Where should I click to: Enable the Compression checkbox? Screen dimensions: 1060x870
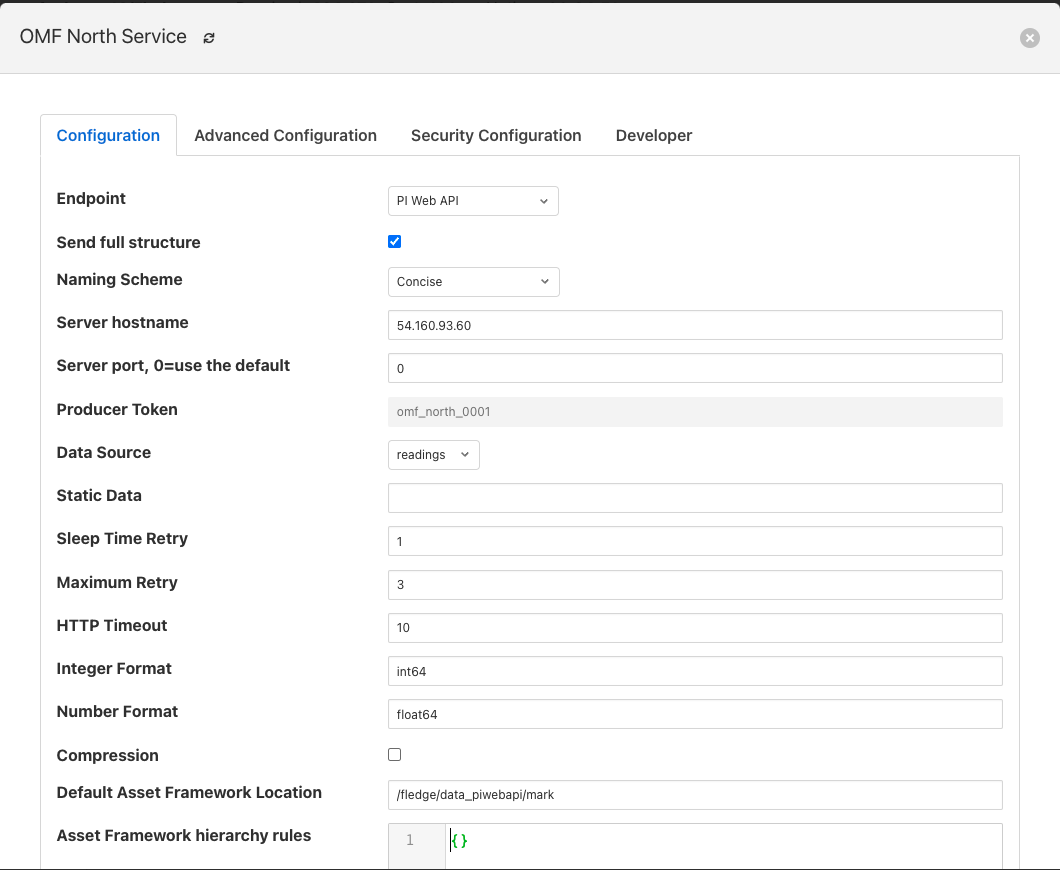(394, 755)
